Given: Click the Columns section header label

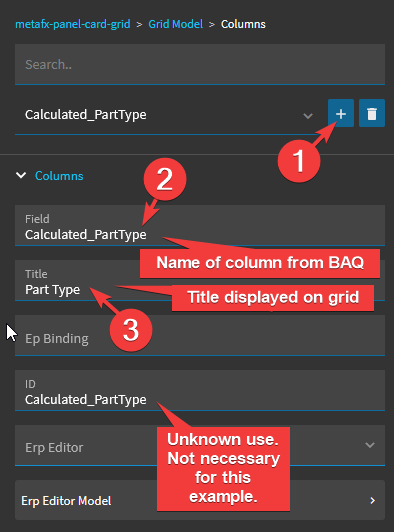Looking at the screenshot, I should pos(59,176).
